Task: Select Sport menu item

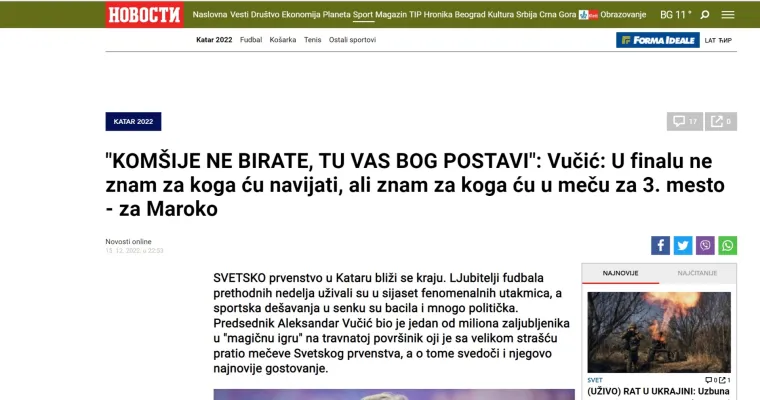Action: click(363, 15)
